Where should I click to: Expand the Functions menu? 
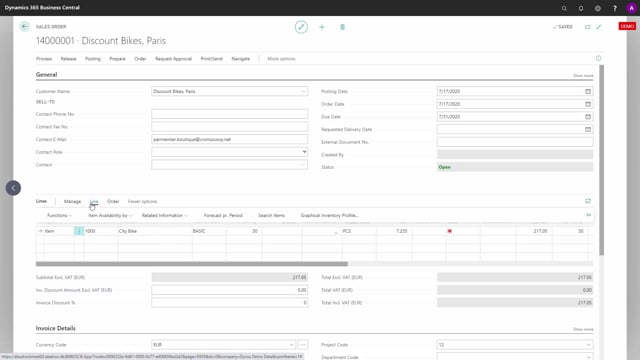click(x=59, y=216)
